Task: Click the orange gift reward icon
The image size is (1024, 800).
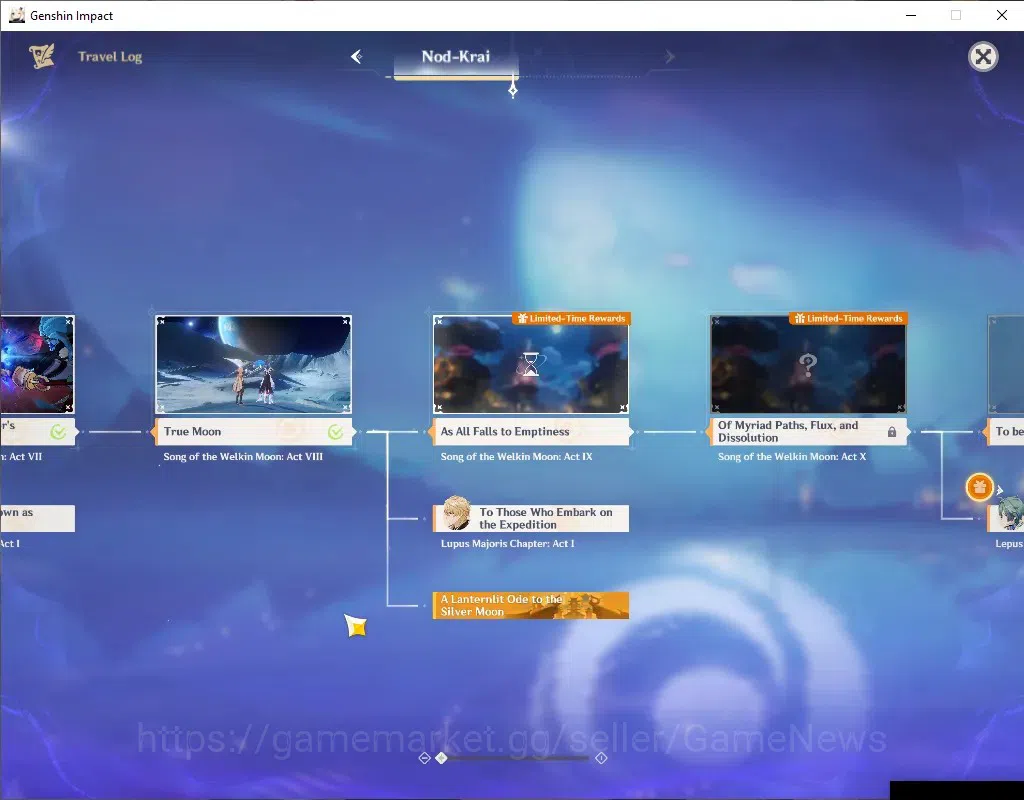Action: (x=980, y=487)
